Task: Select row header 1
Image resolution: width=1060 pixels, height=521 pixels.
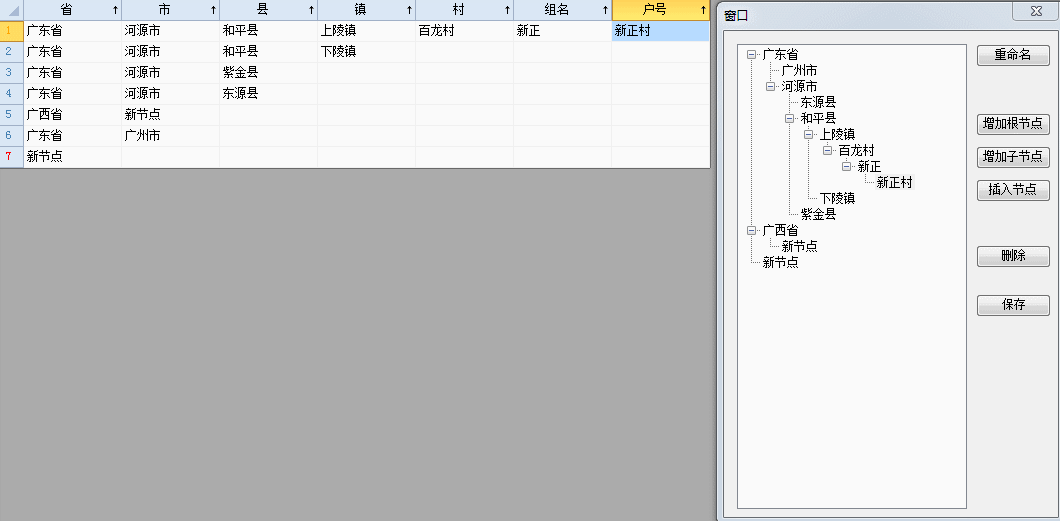Action: 11,30
